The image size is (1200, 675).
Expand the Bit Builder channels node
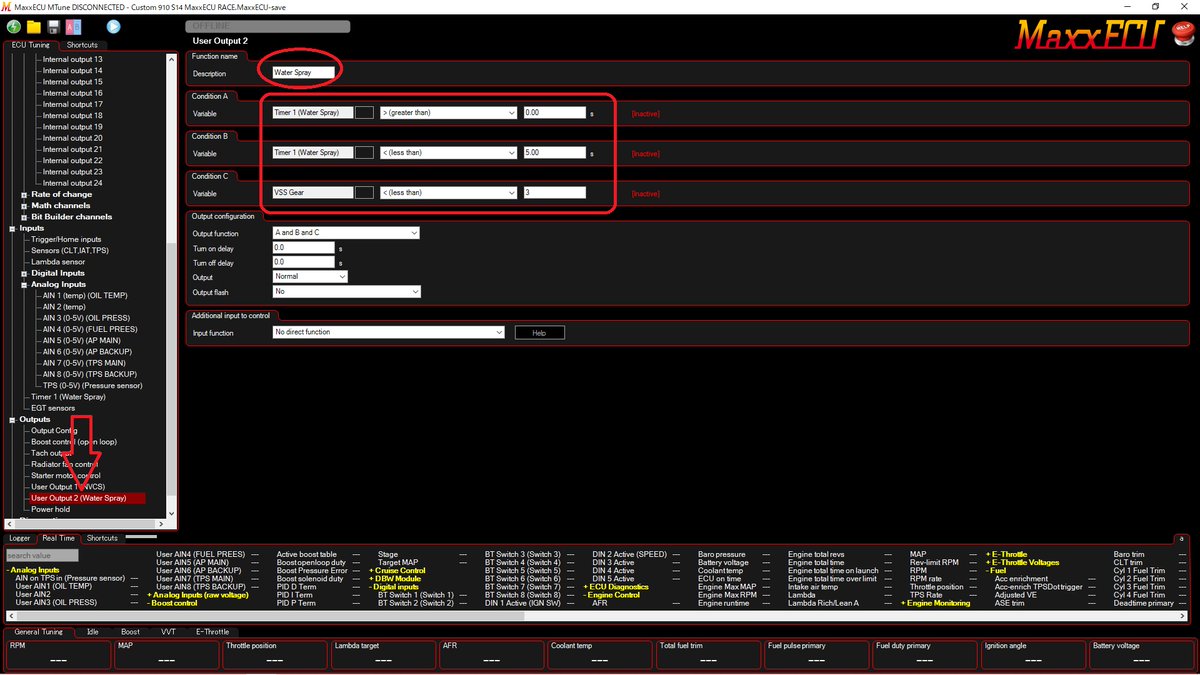24,216
